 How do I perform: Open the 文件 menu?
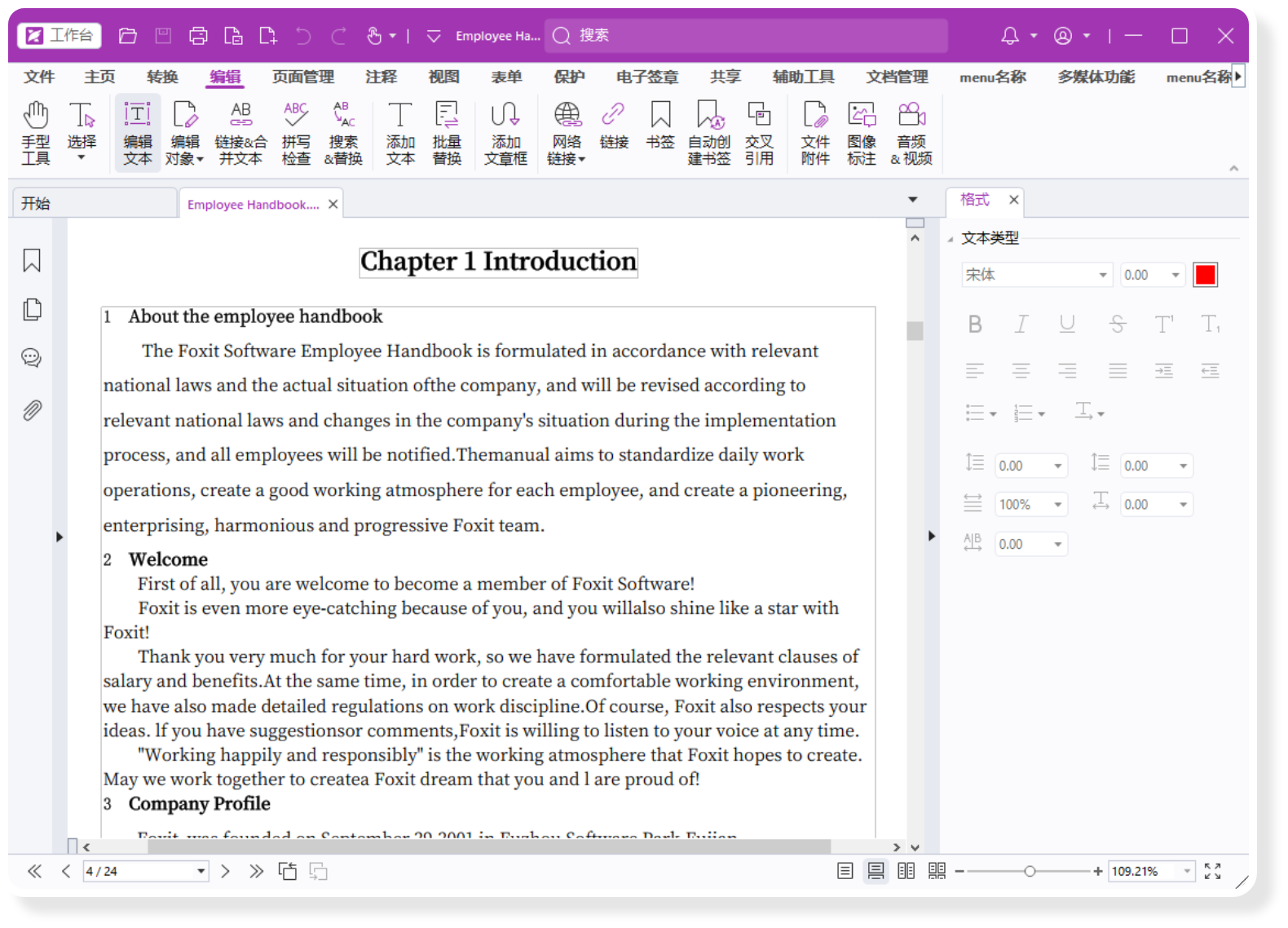point(39,77)
